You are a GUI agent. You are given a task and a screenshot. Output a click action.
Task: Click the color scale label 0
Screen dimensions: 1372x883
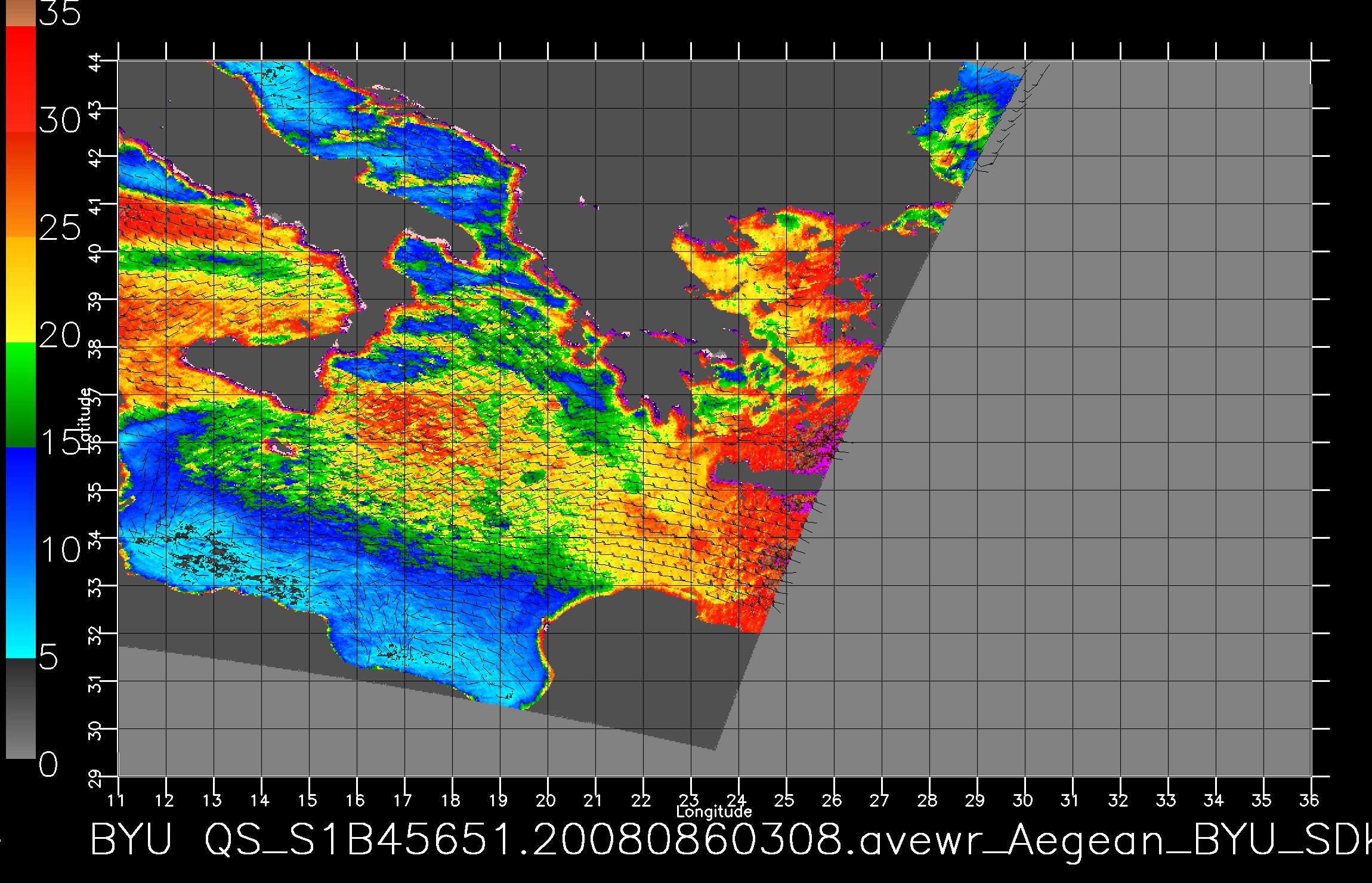(x=49, y=764)
